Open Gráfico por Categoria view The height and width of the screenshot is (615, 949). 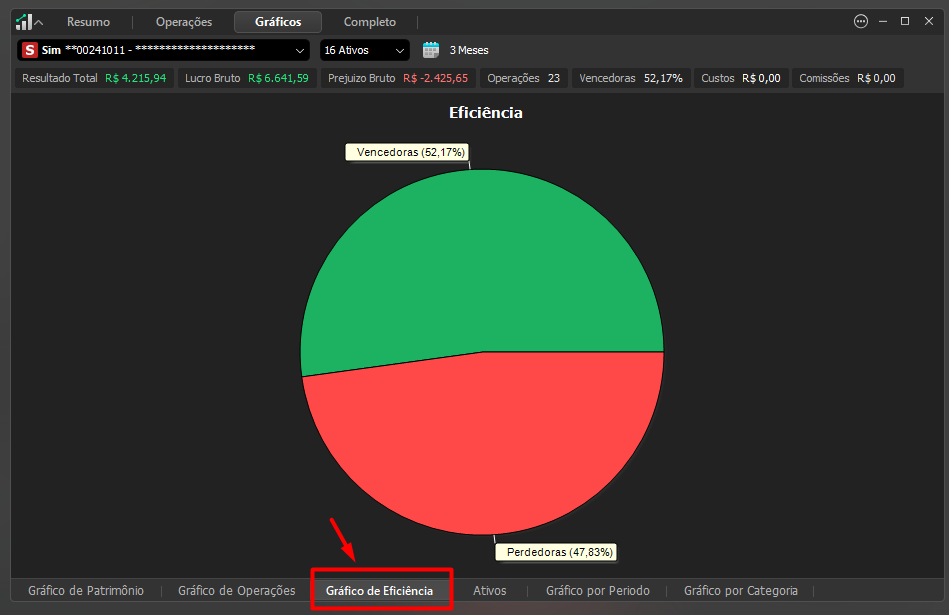pyautogui.click(x=741, y=591)
